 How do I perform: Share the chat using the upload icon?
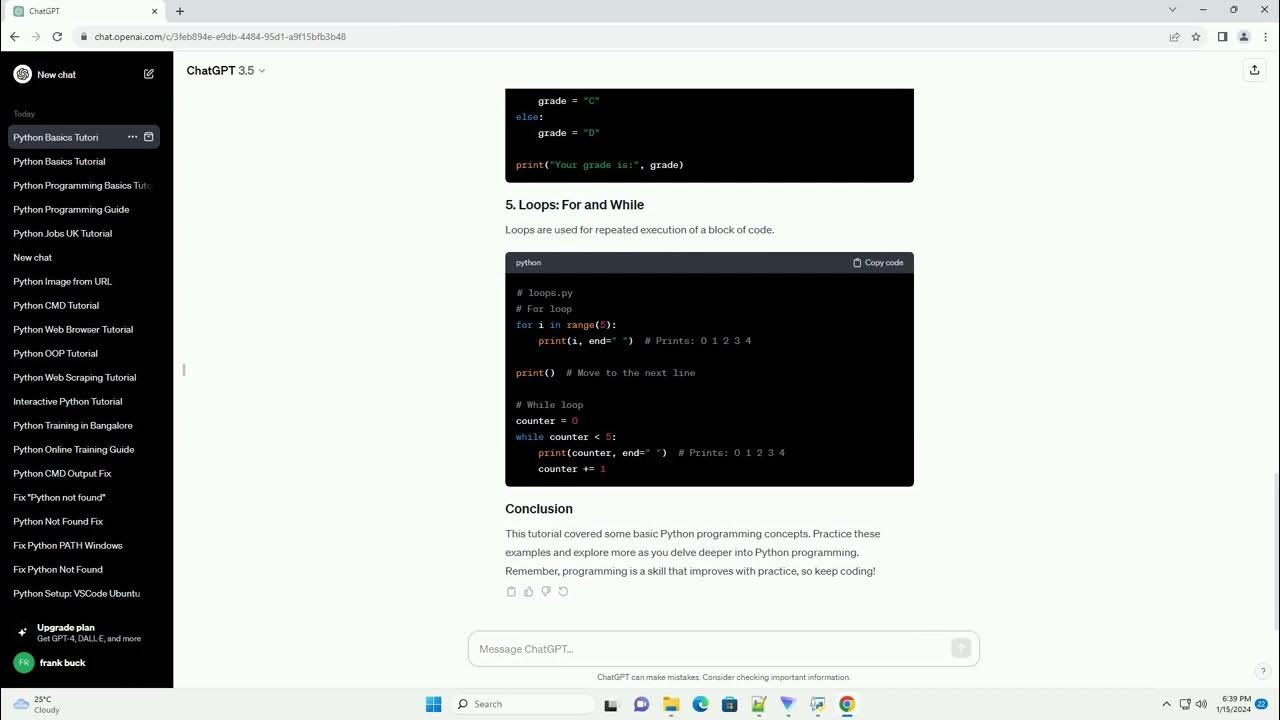coord(1254,70)
